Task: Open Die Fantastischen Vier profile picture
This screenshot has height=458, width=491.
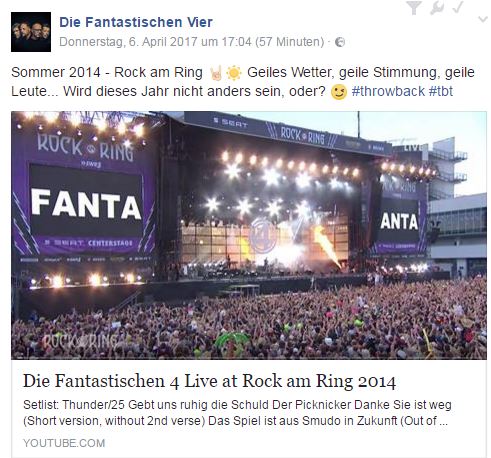Action: pos(31,32)
